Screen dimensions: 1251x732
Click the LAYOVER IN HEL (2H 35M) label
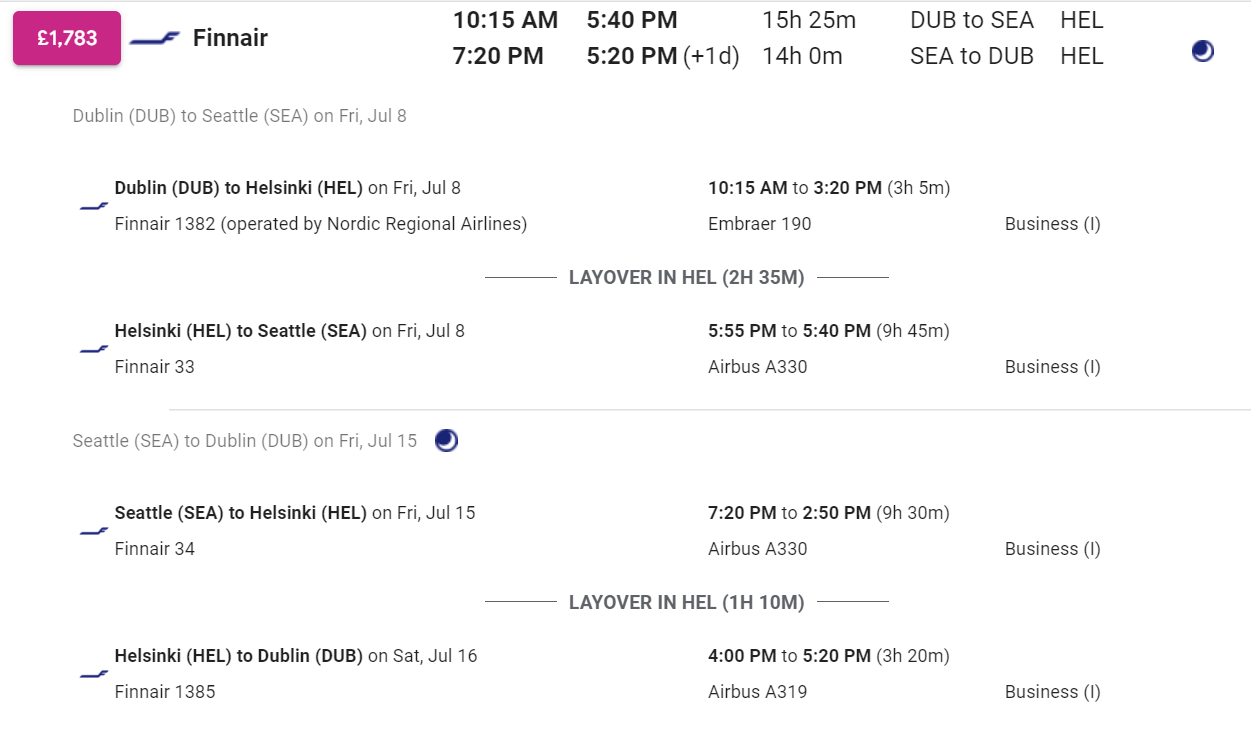click(687, 278)
